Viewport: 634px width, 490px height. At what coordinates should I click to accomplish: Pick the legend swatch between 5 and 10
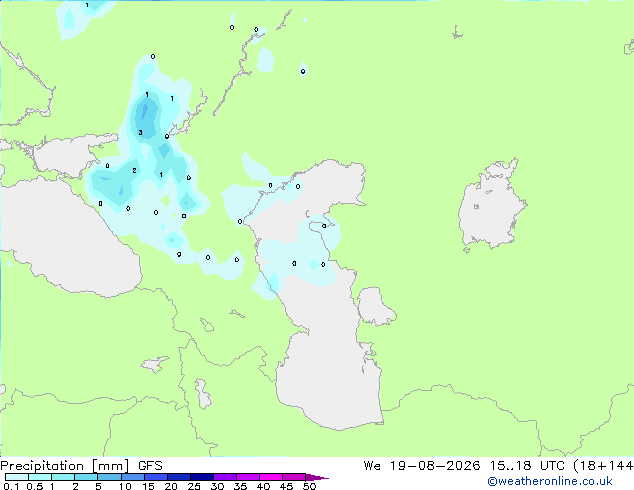pos(109,477)
